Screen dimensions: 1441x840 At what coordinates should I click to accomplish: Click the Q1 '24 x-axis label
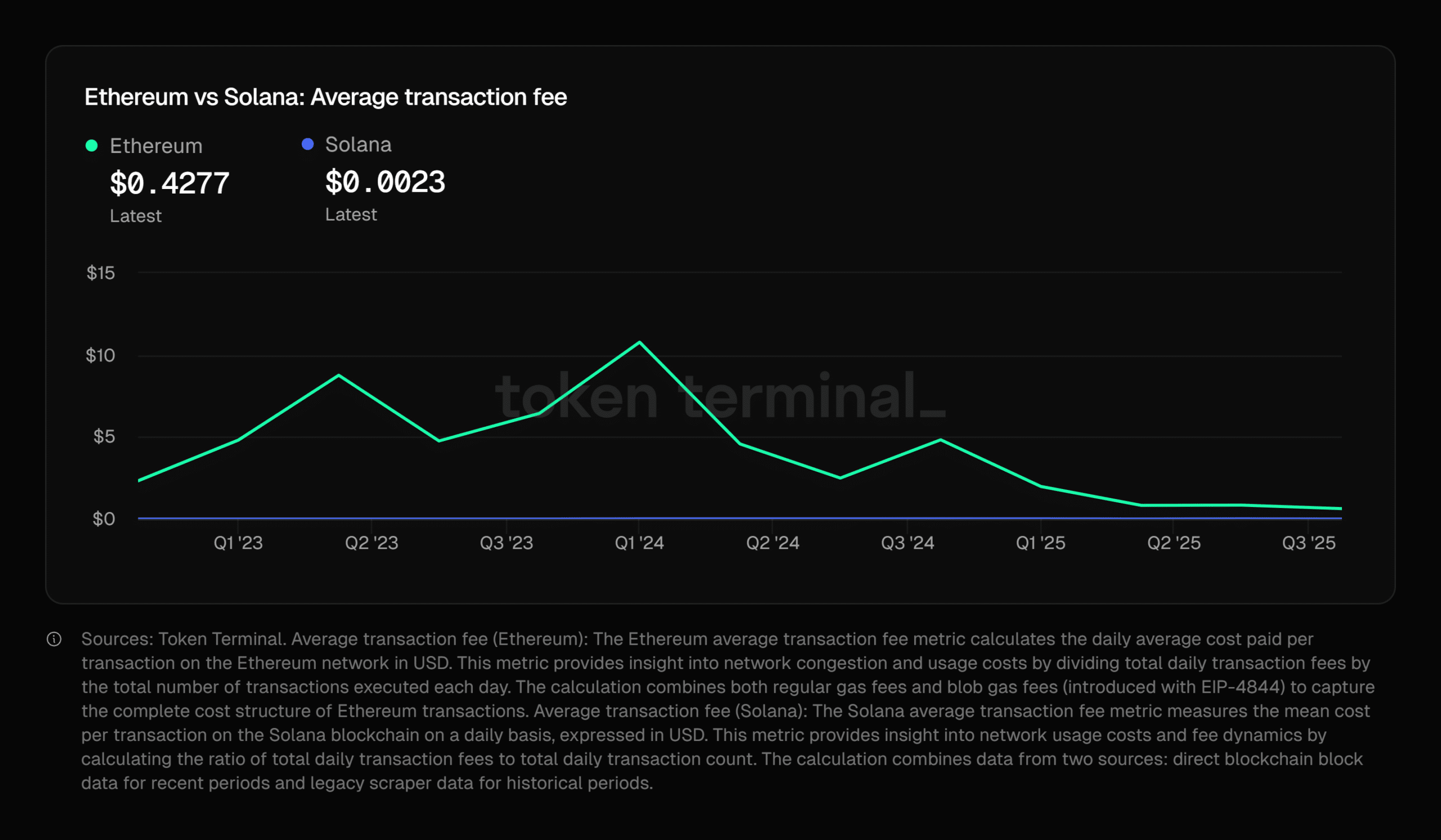pyautogui.click(x=639, y=542)
